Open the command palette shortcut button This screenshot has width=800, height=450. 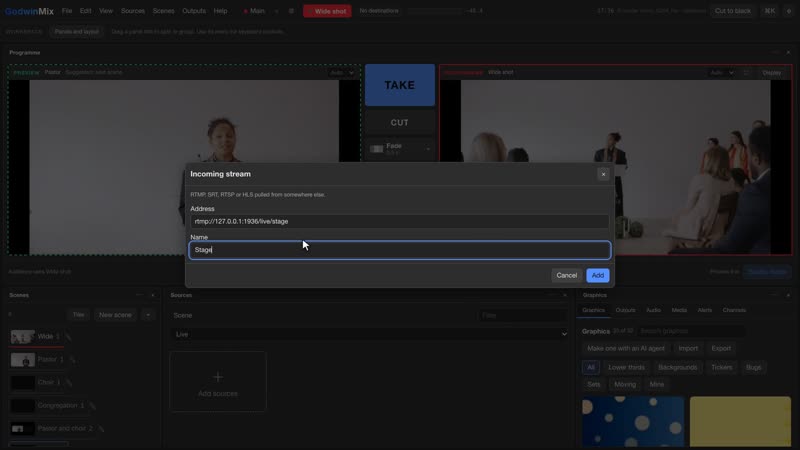[x=769, y=11]
